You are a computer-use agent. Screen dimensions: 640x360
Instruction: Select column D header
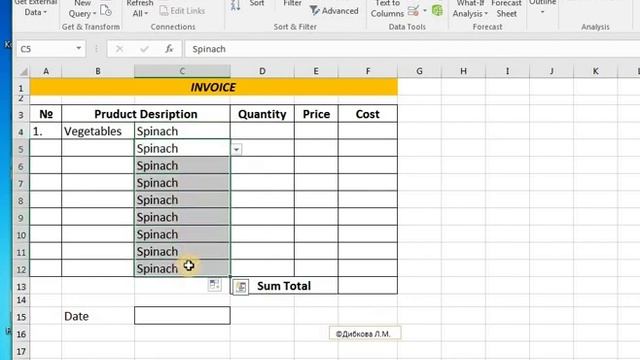pyautogui.click(x=262, y=71)
